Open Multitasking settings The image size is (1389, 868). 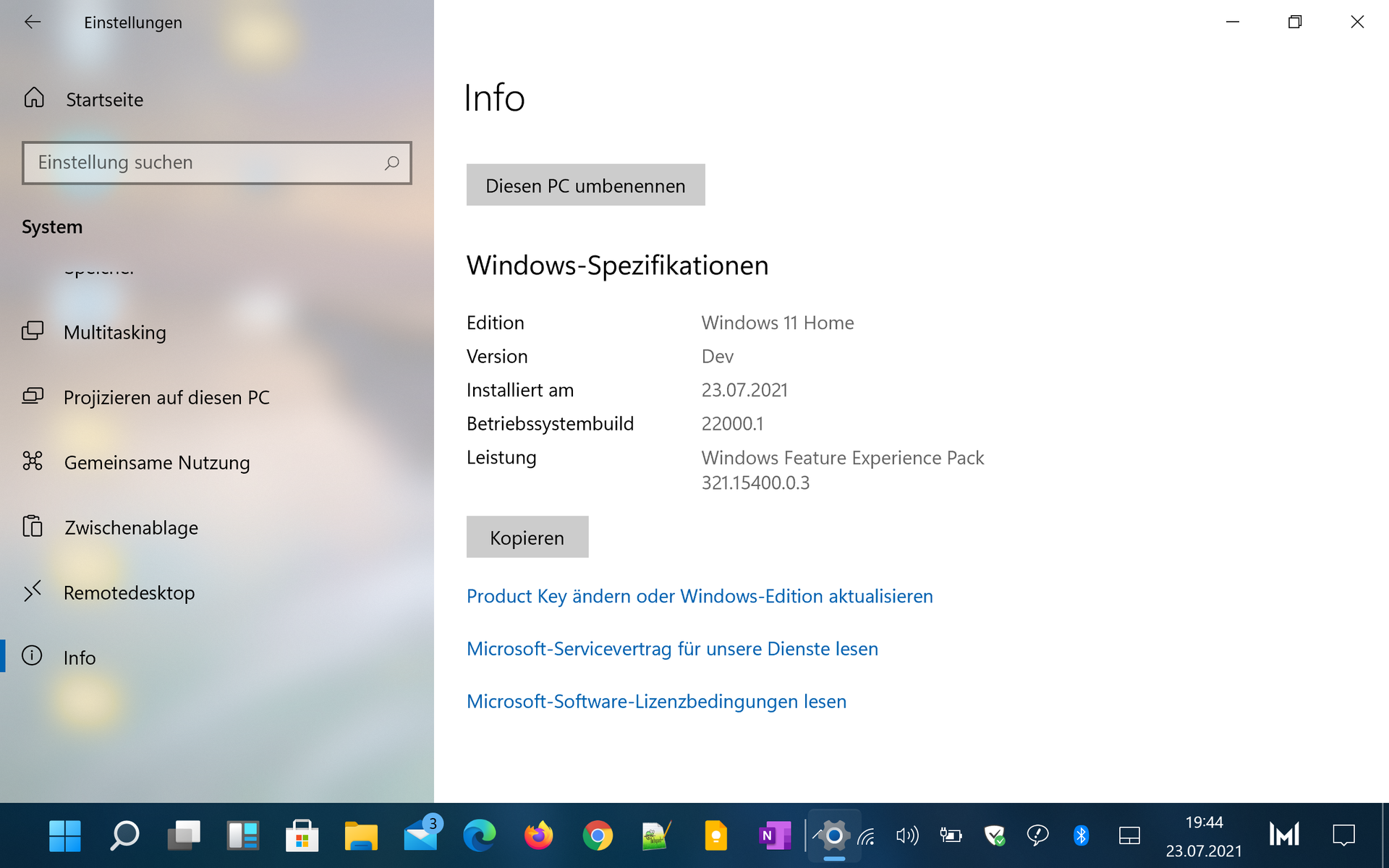pos(217,332)
